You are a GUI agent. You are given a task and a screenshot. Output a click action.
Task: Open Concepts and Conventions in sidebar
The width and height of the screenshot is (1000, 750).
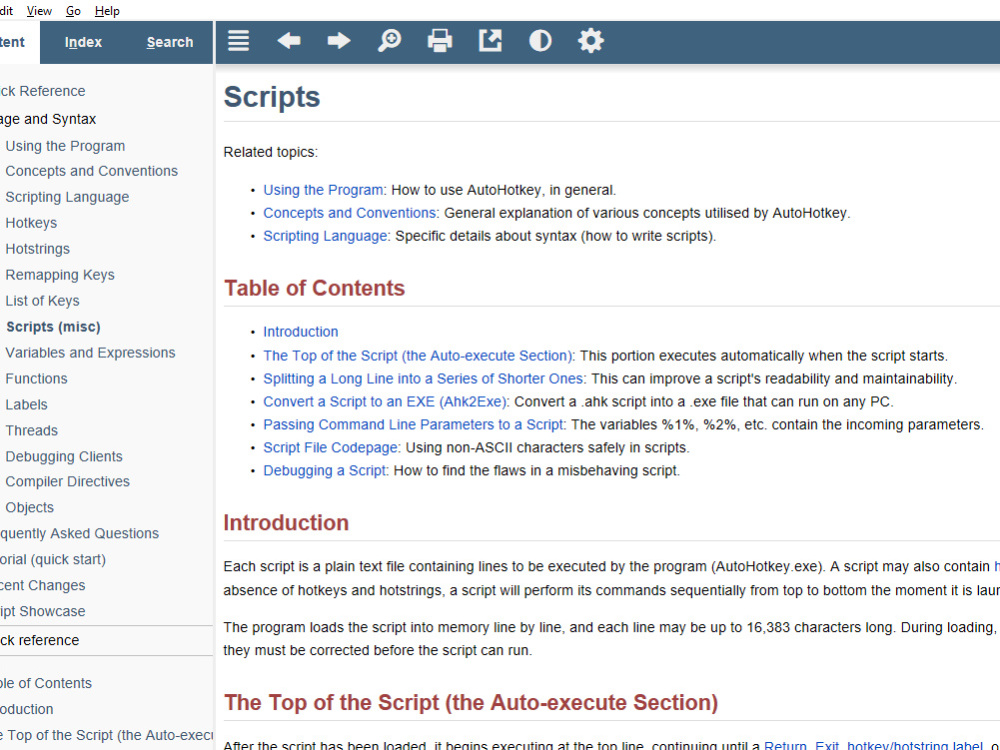pyautogui.click(x=91, y=171)
